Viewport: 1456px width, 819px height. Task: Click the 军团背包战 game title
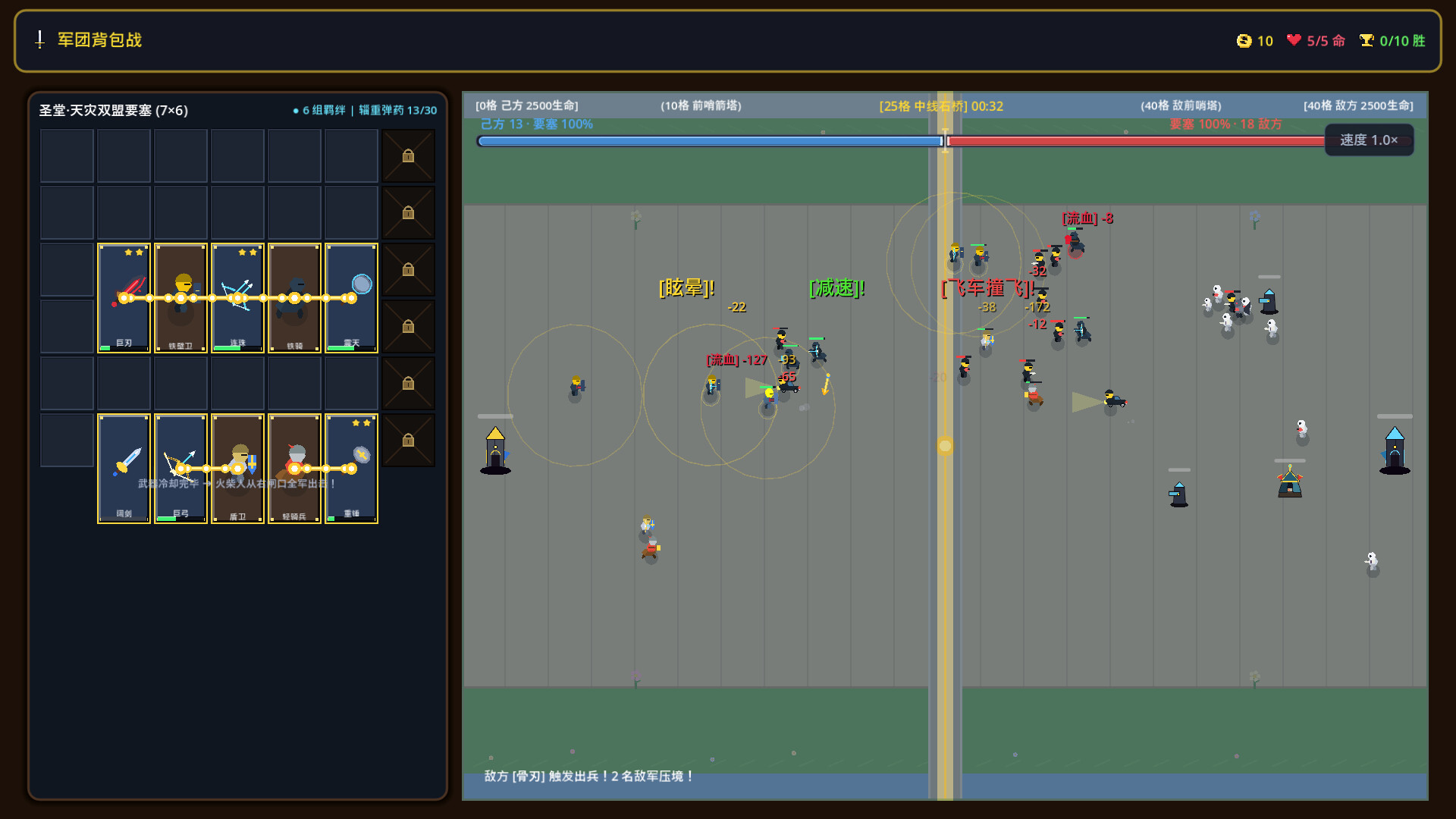pyautogui.click(x=100, y=40)
